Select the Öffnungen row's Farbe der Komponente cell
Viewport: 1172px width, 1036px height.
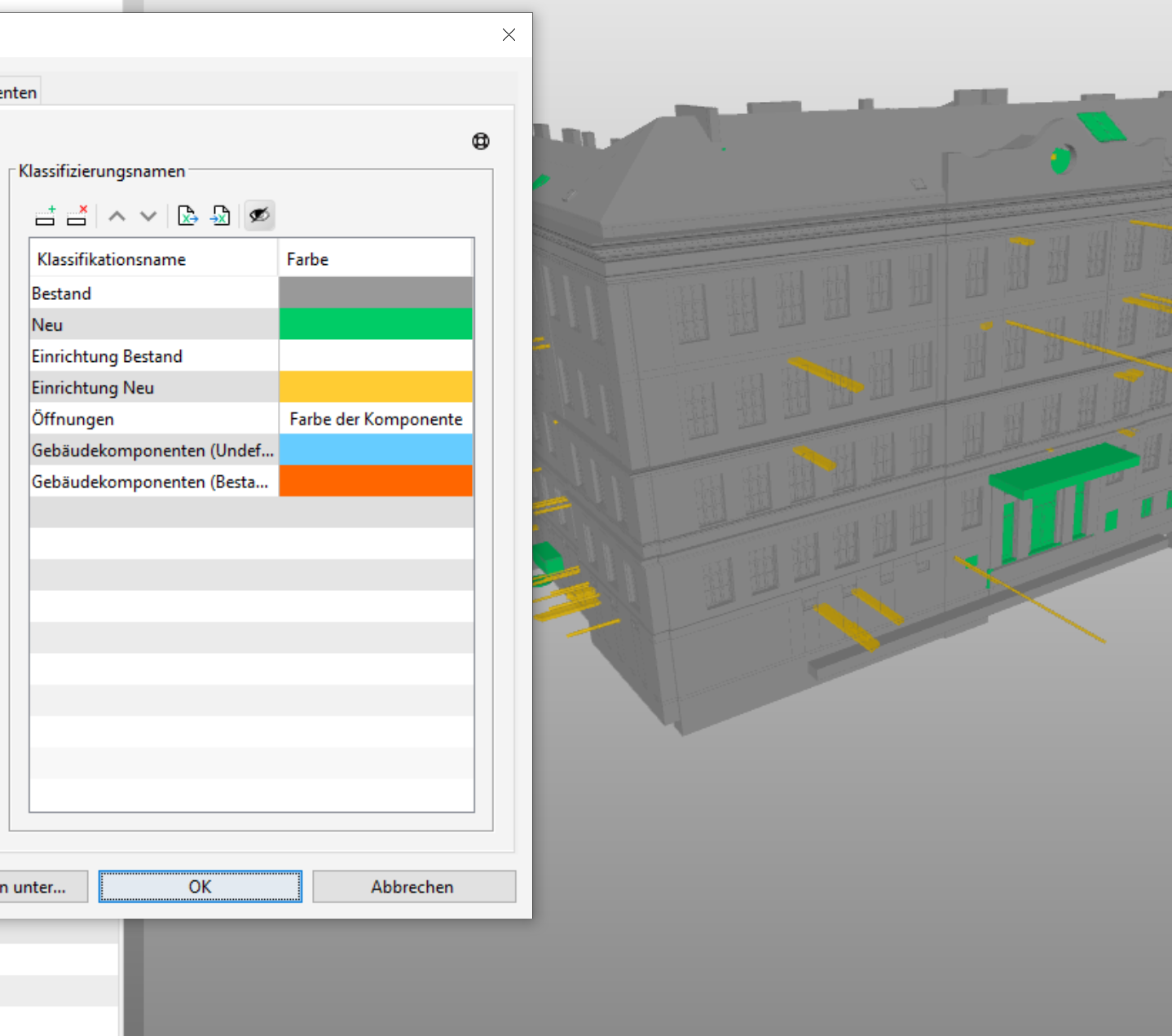click(376, 419)
